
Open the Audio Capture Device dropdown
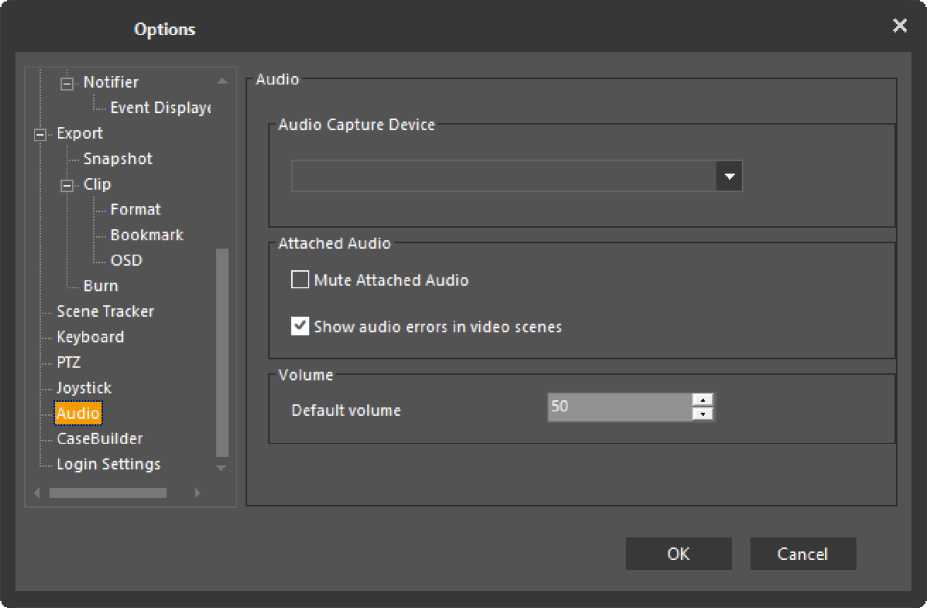[x=729, y=177]
